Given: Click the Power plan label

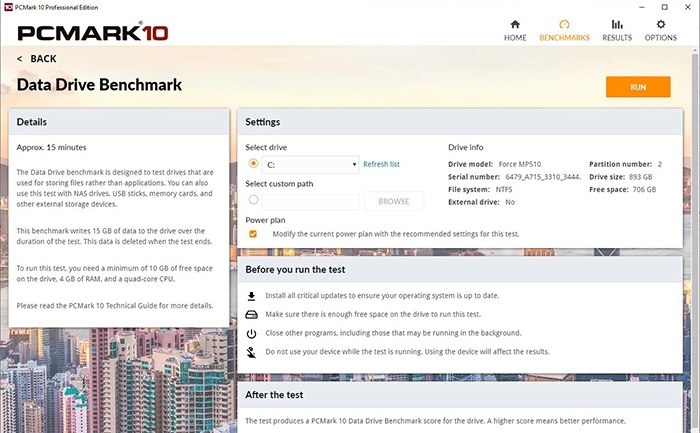Looking at the screenshot, I should pos(265,220).
